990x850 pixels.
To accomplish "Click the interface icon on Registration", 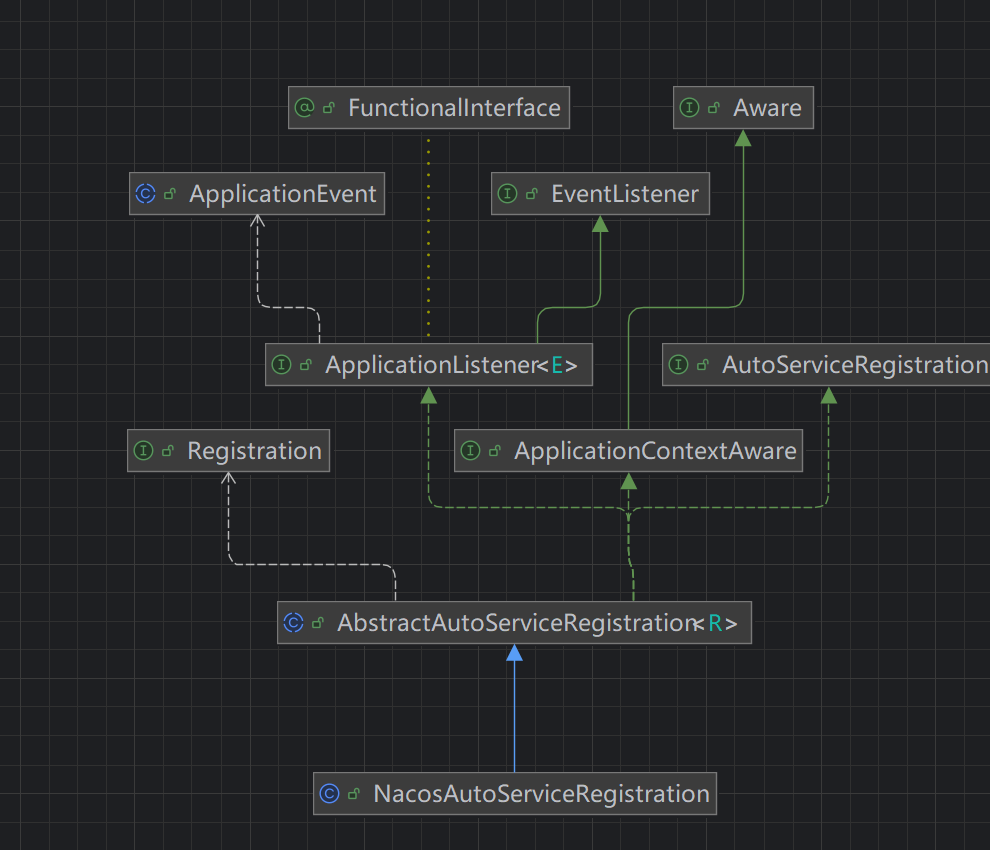I will (x=143, y=451).
